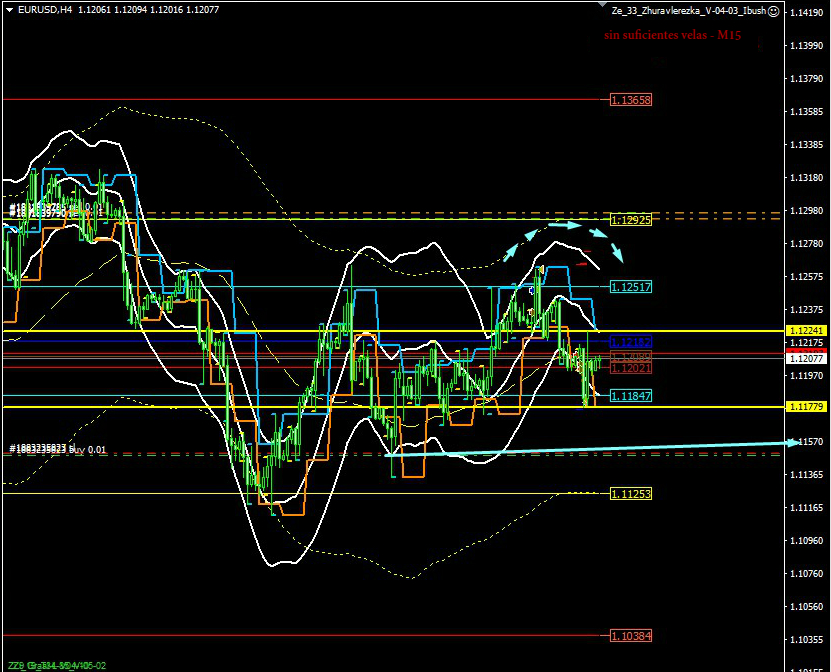Click the cyan 1.12517 price label
Viewport: 831px width, 672px height.
click(x=631, y=287)
